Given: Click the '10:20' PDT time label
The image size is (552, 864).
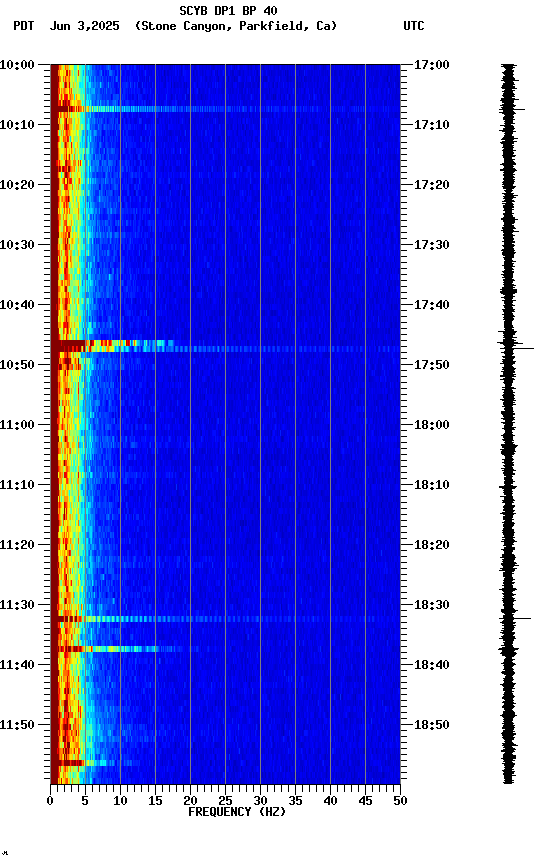Looking at the screenshot, I should tap(17, 185).
